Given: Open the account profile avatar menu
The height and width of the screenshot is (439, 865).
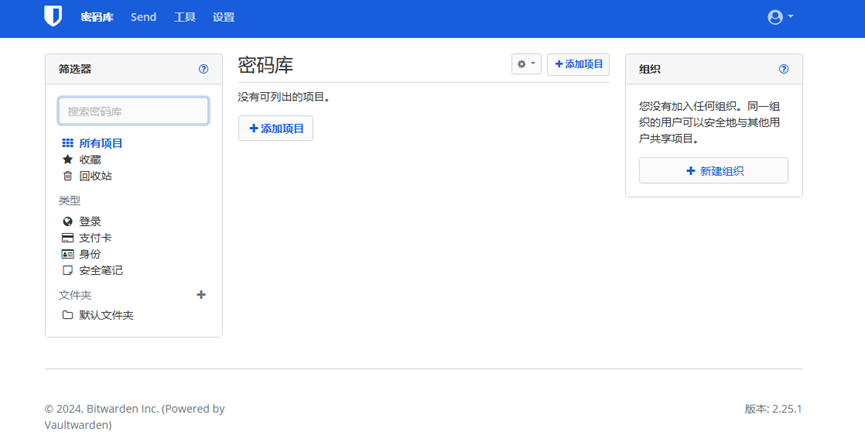Looking at the screenshot, I should coord(779,17).
